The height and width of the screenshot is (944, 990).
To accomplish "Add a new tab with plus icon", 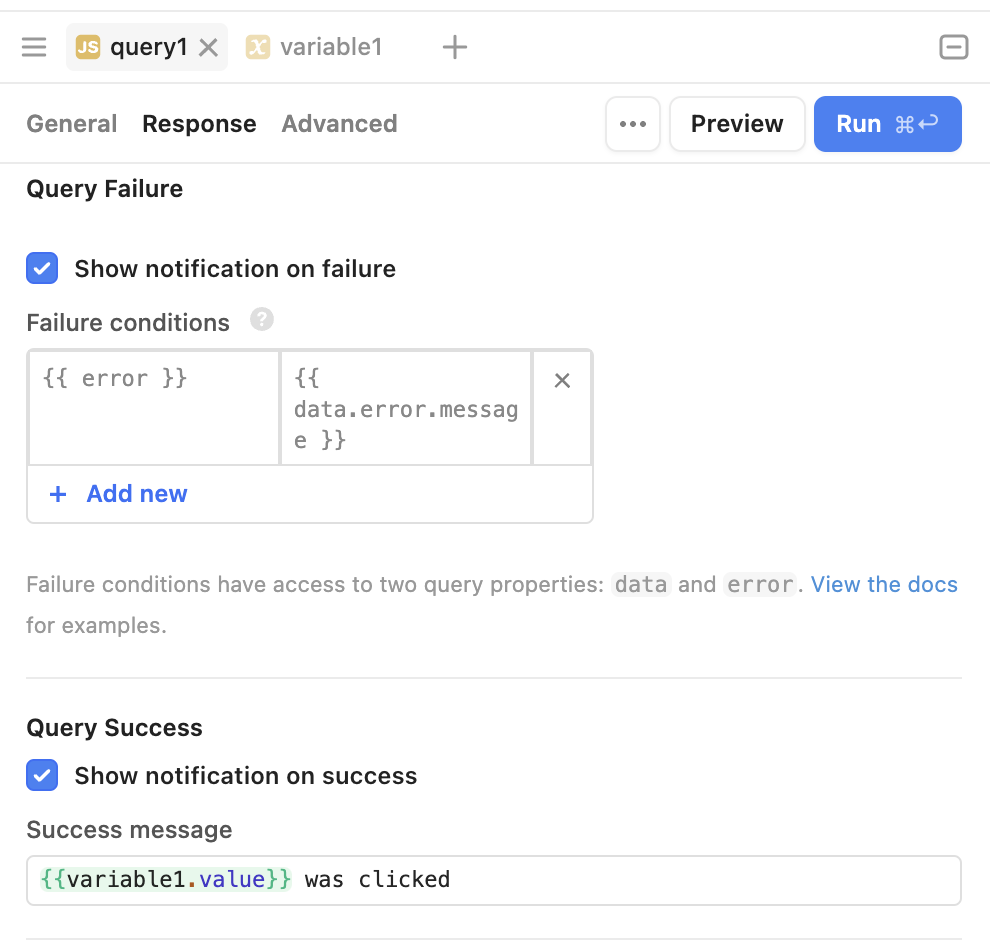I will point(455,47).
